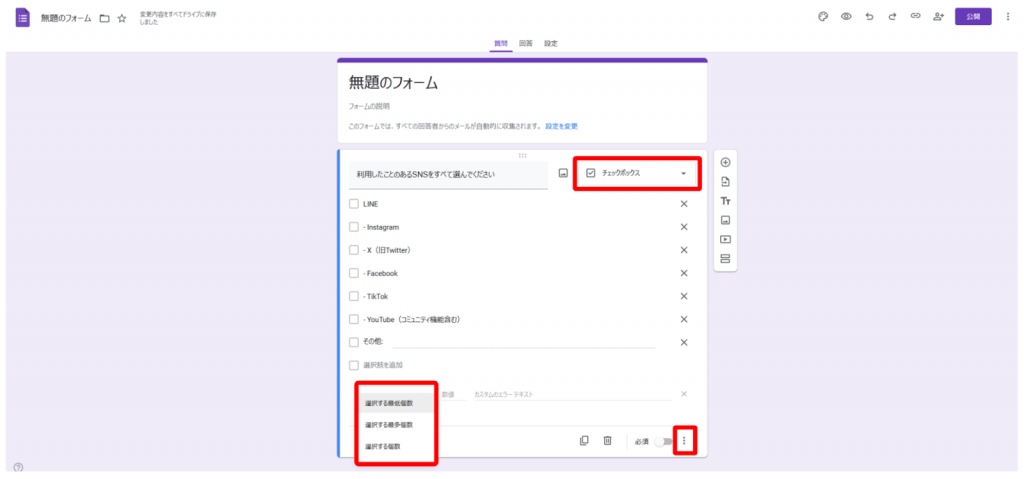Open the チェックボックス question type dropdown

click(x=637, y=173)
